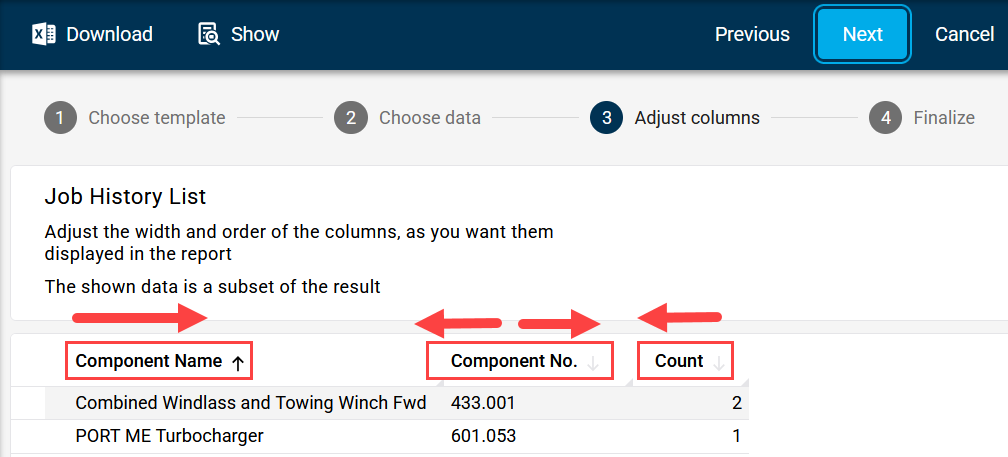Click the Show preview magnifier icon

pos(209,34)
